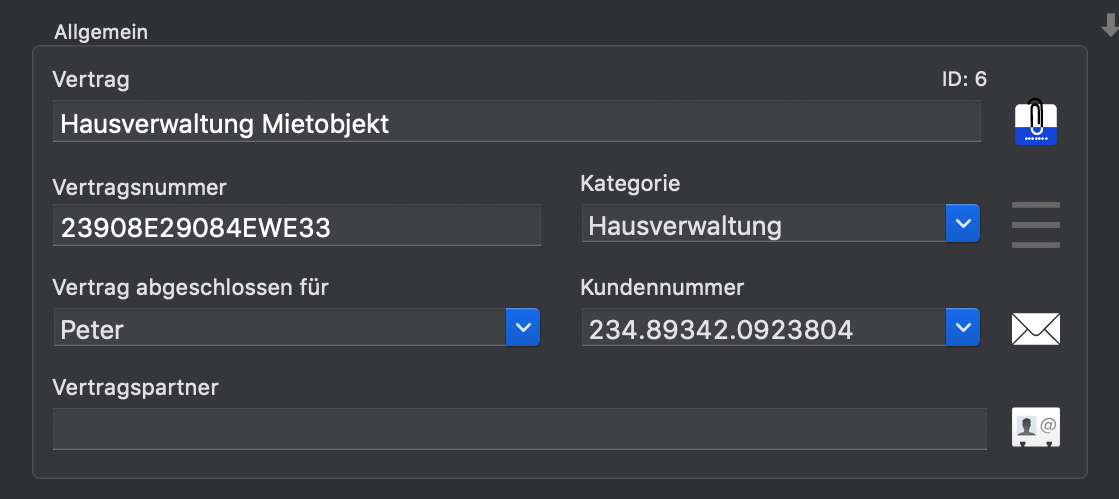Click the 'Vertrag abgeschlossen für' label
1119x499 pixels.
coord(191,288)
